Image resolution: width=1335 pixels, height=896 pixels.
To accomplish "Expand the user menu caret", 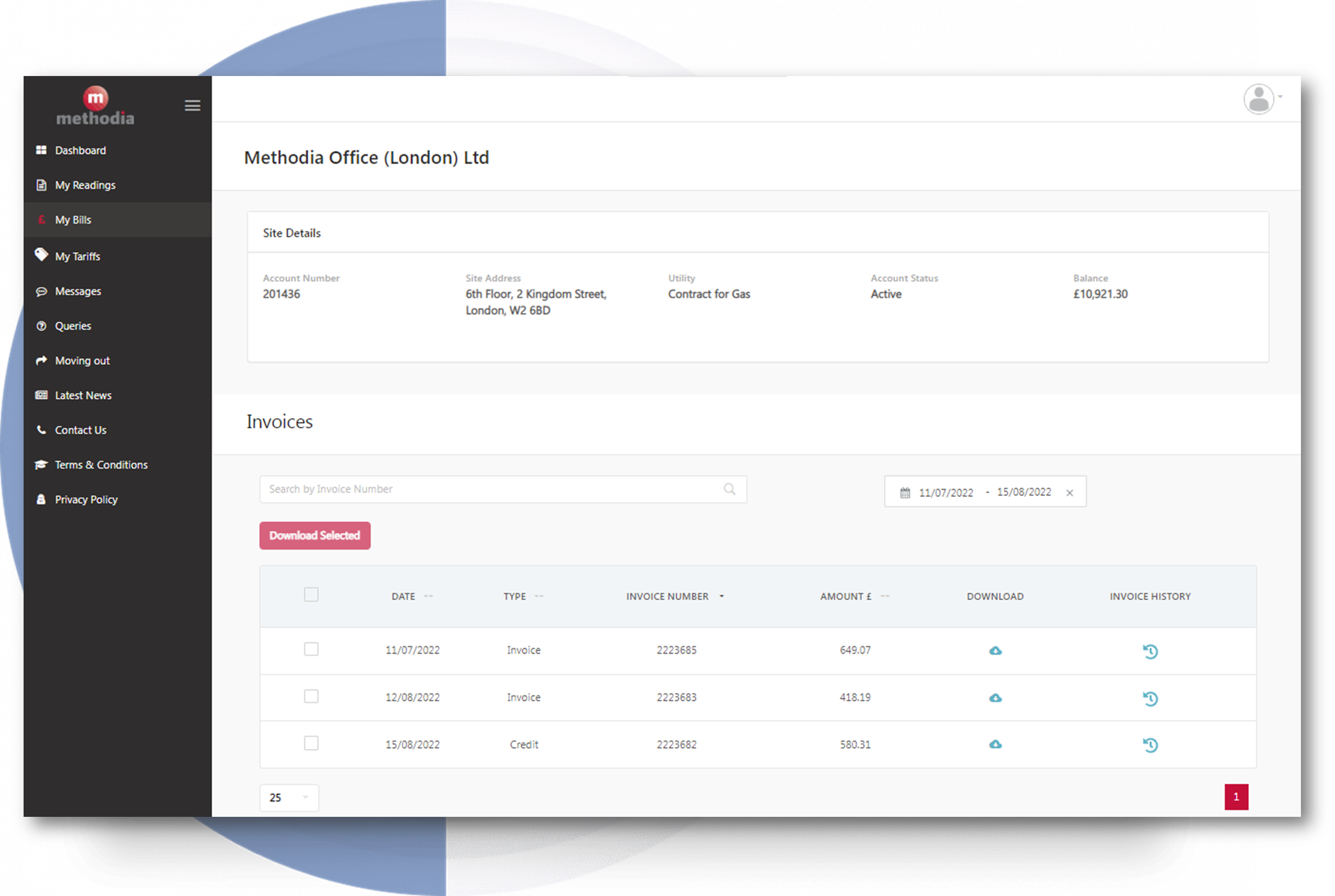I will coord(1280,97).
